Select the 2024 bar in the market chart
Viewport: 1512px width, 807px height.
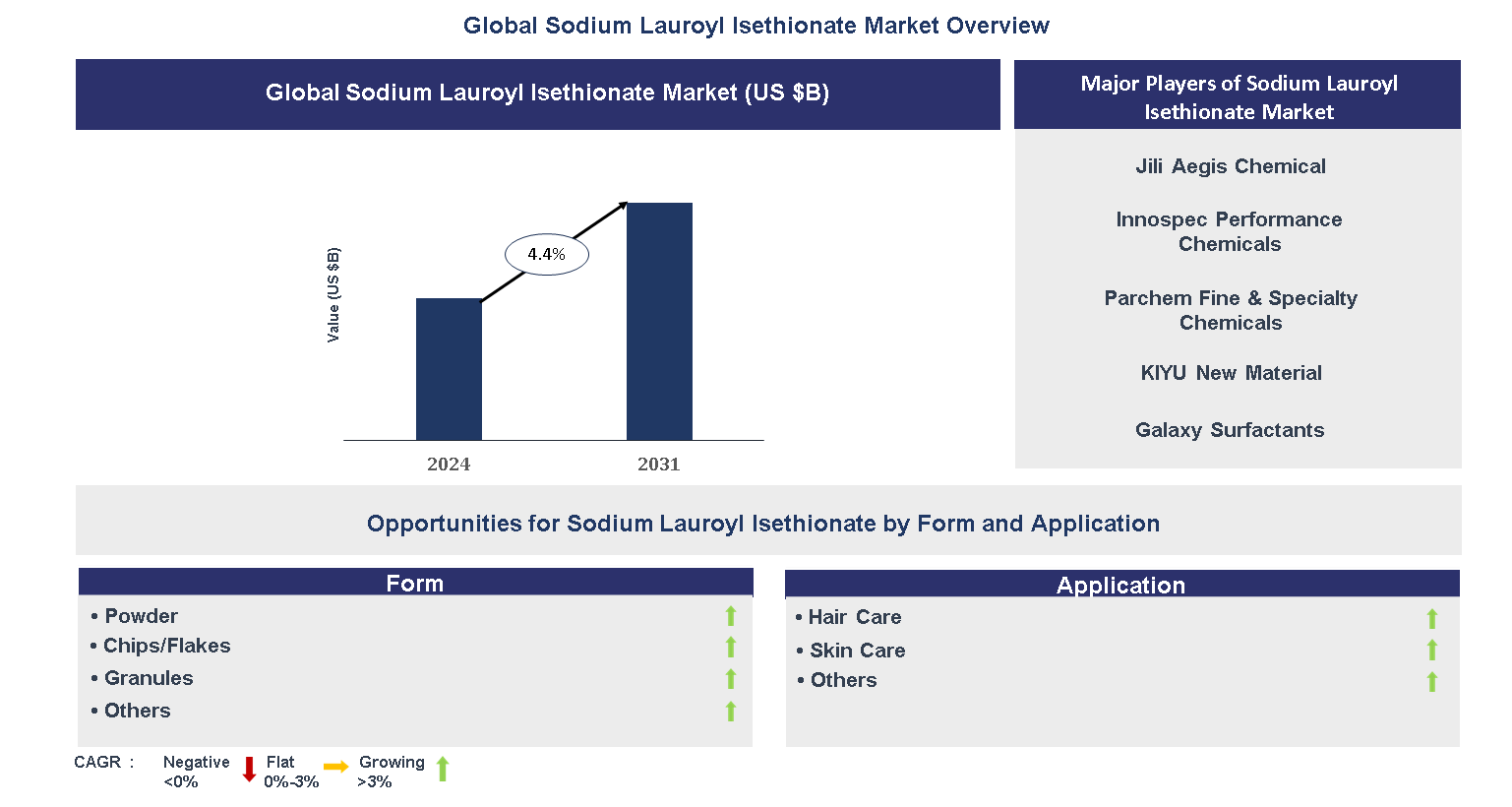coord(450,368)
